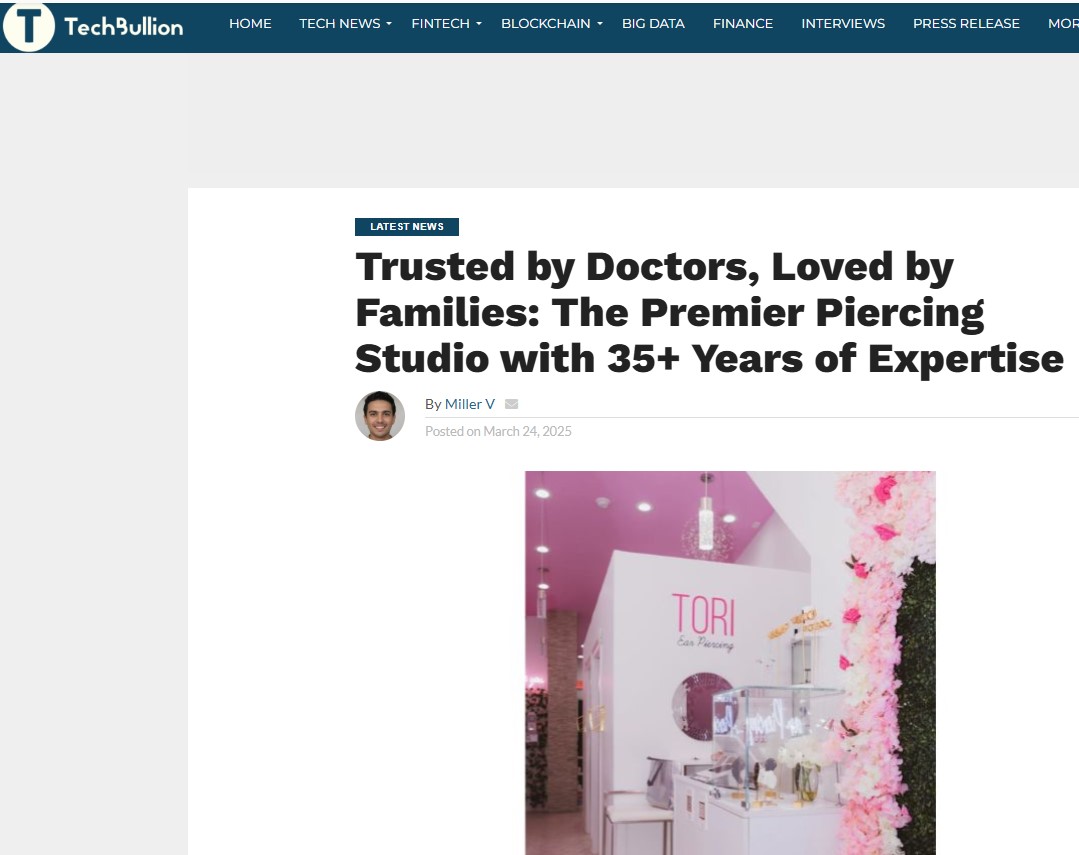Open the Big Data menu item
1079x855 pixels.
click(x=653, y=23)
